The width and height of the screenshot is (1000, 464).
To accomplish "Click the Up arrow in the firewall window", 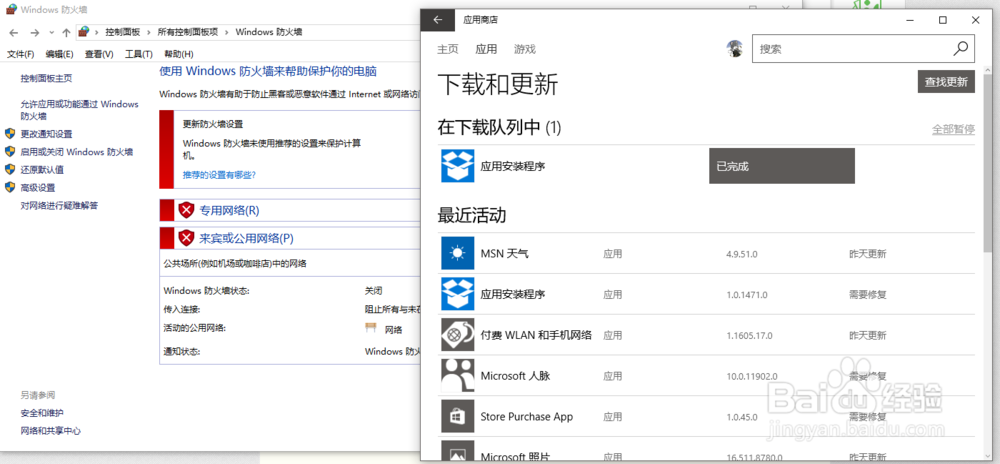I will pyautogui.click(x=66, y=32).
